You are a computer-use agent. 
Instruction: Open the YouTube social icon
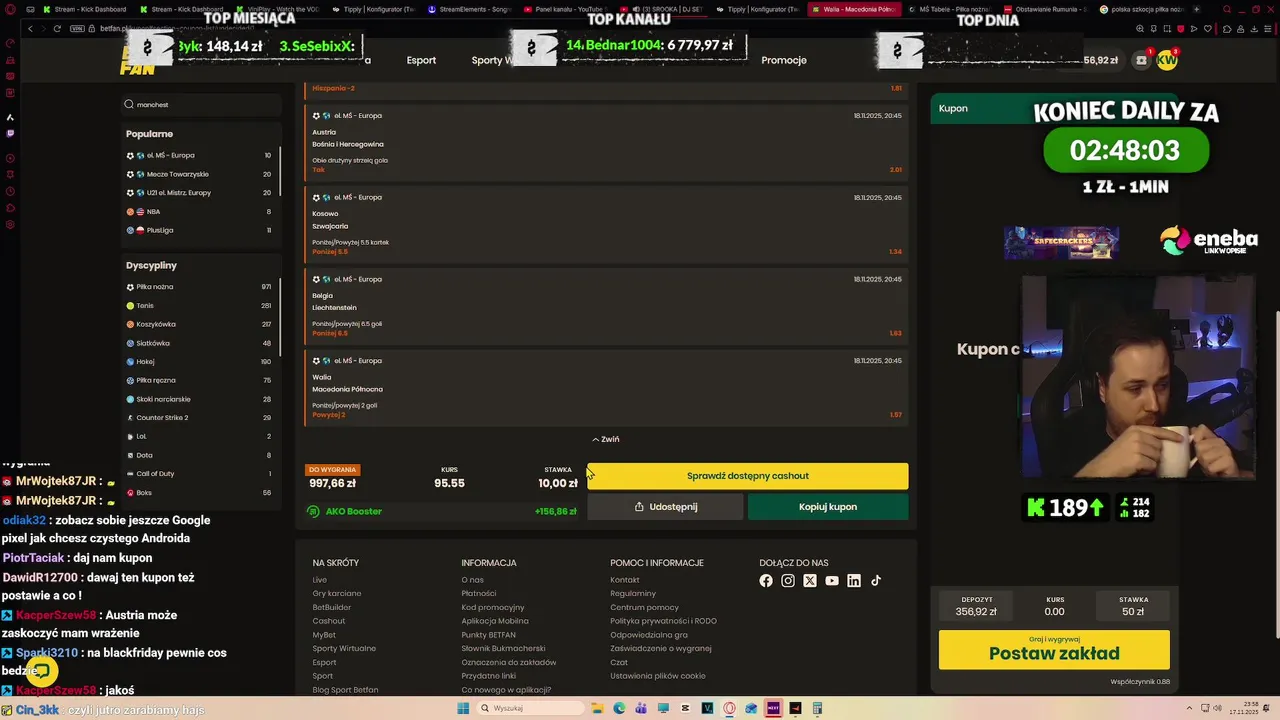tap(832, 581)
